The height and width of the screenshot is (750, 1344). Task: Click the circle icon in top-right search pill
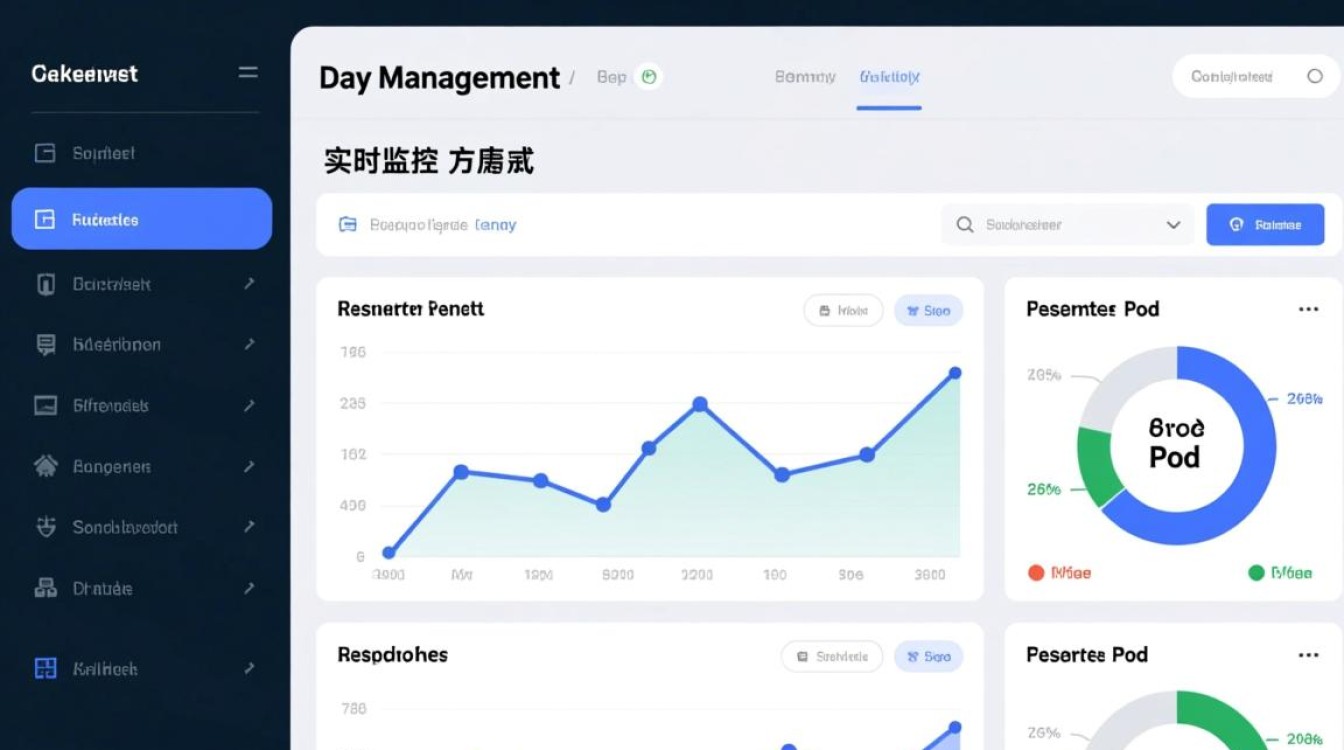[1315, 76]
